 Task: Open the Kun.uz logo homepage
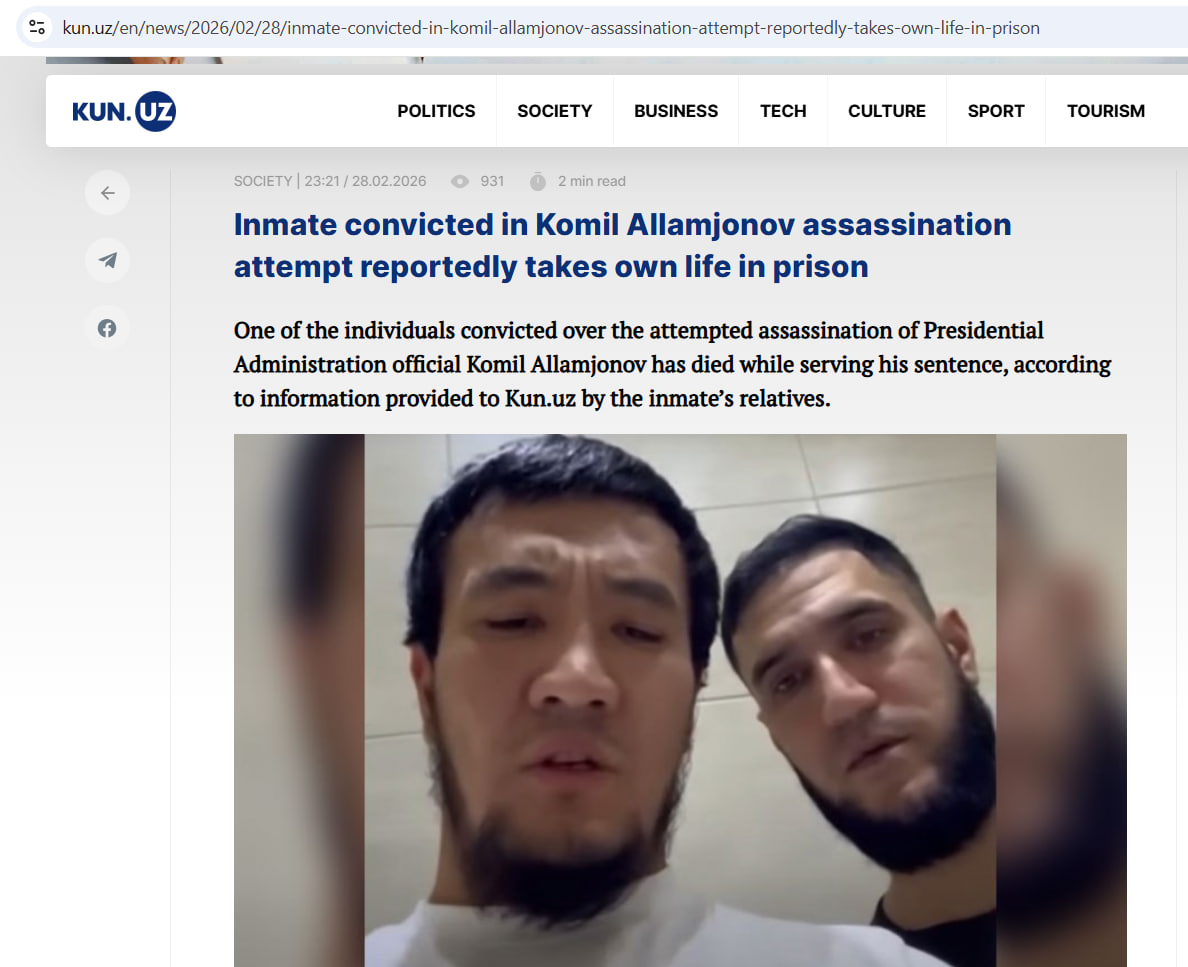[124, 111]
